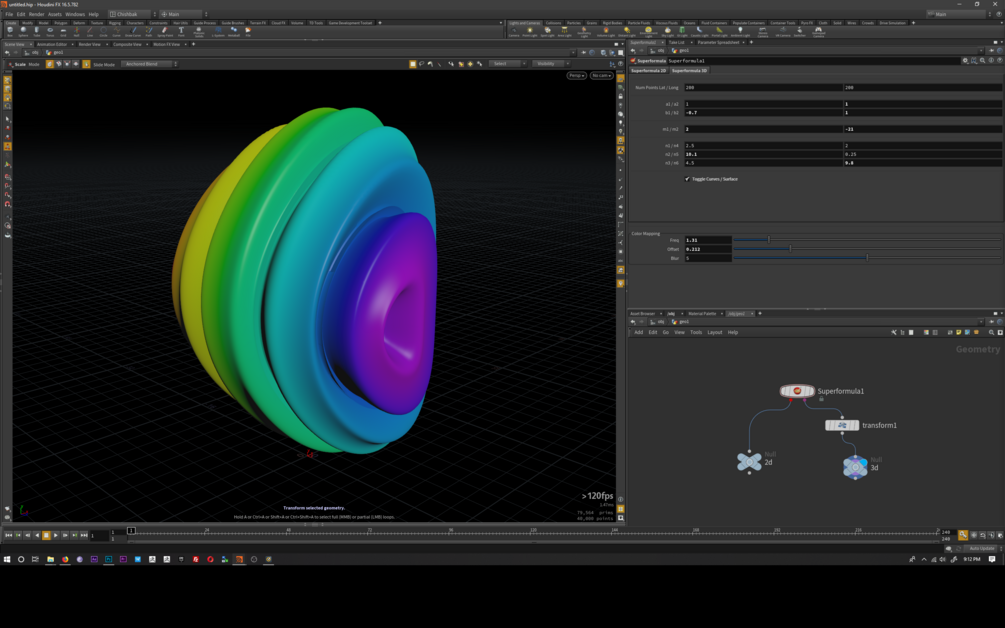Click the Superformula1 node icon
The height and width of the screenshot is (628, 1005).
click(797, 391)
